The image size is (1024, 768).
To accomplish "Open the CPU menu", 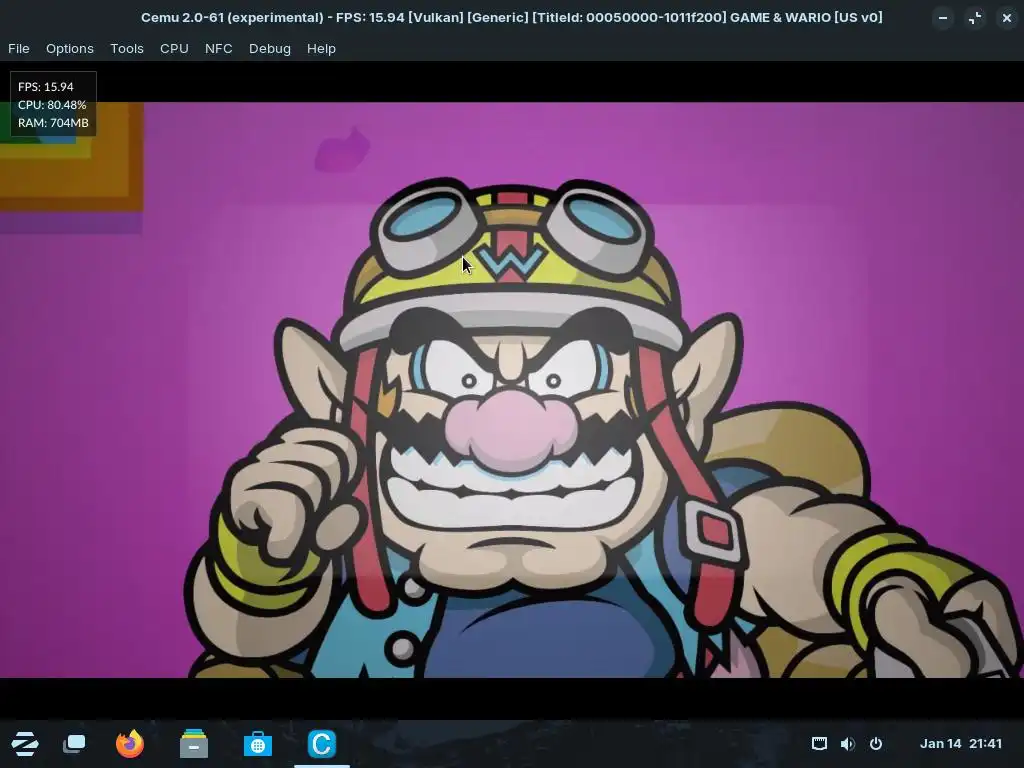I will (174, 48).
